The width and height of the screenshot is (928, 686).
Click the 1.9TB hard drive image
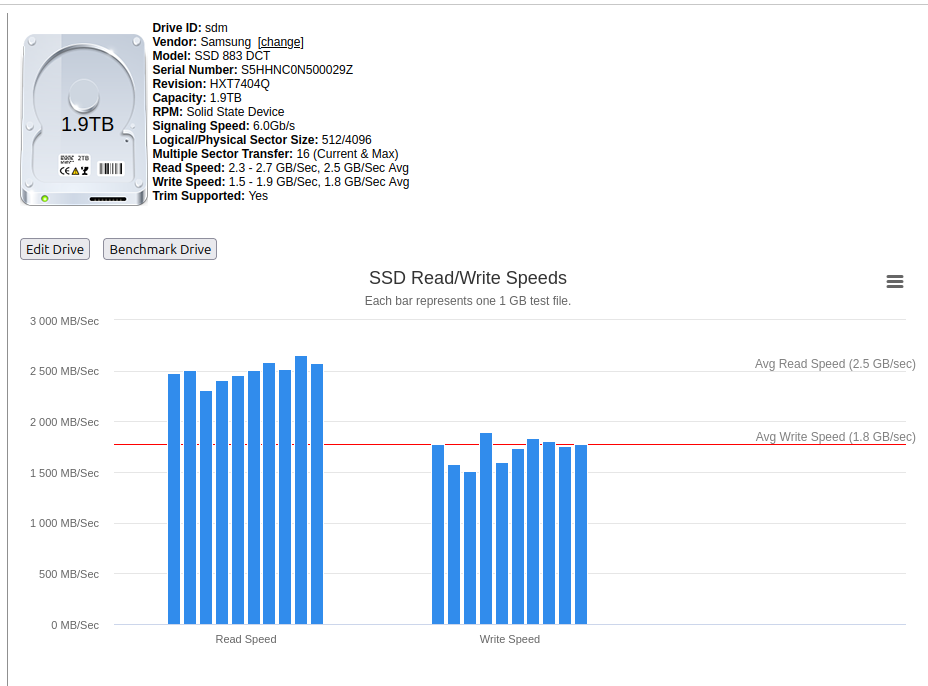[84, 120]
